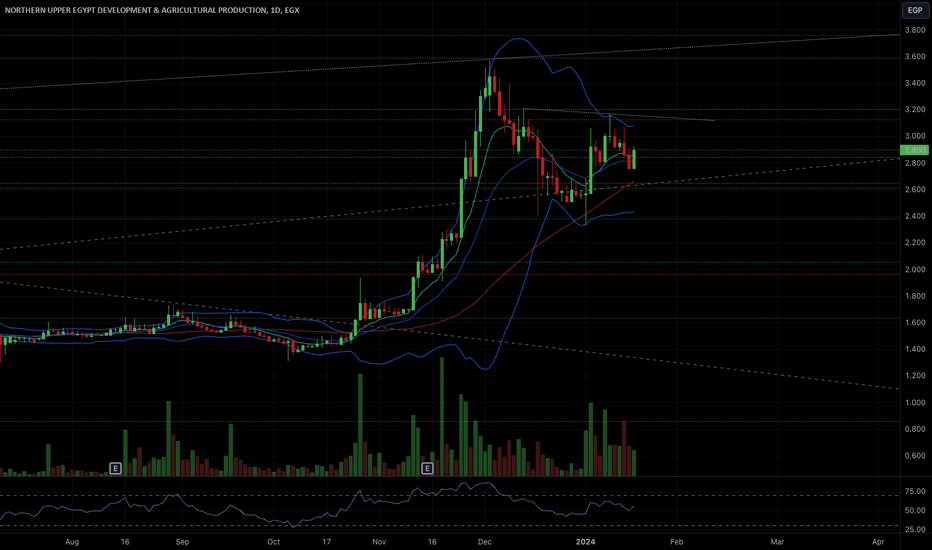Viewport: 932px width, 550px height.
Task: Click price axis label 2.400
Action: point(915,216)
